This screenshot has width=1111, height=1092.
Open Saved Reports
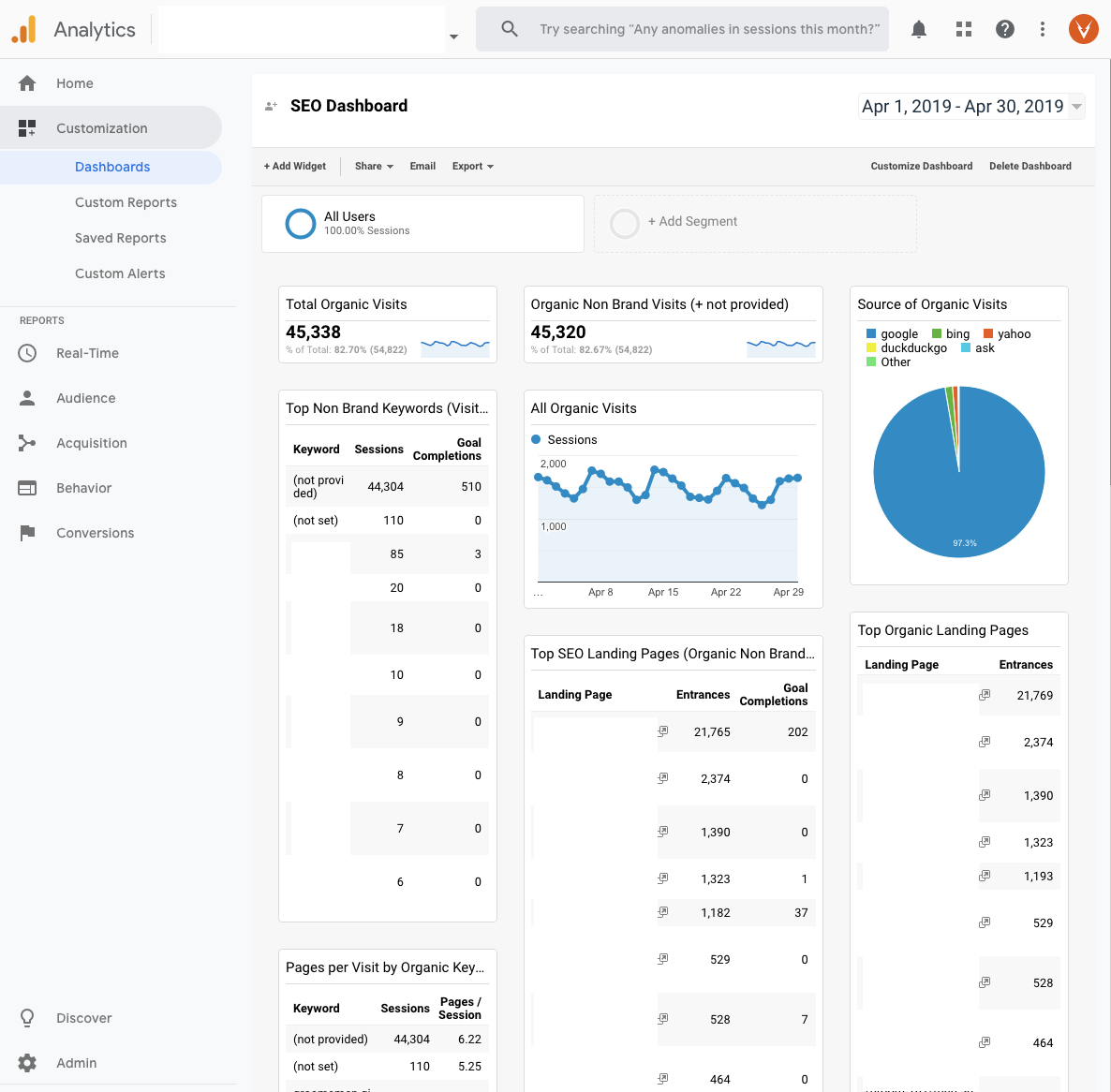point(121,238)
